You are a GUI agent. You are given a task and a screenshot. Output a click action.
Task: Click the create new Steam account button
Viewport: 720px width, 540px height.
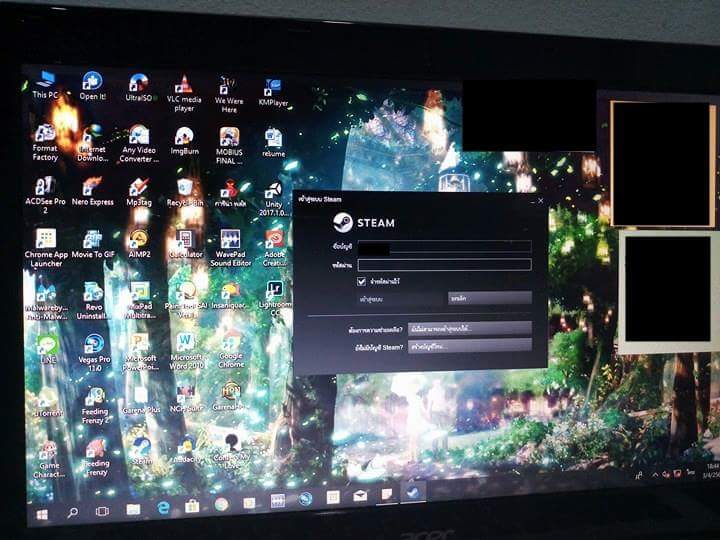tap(470, 346)
